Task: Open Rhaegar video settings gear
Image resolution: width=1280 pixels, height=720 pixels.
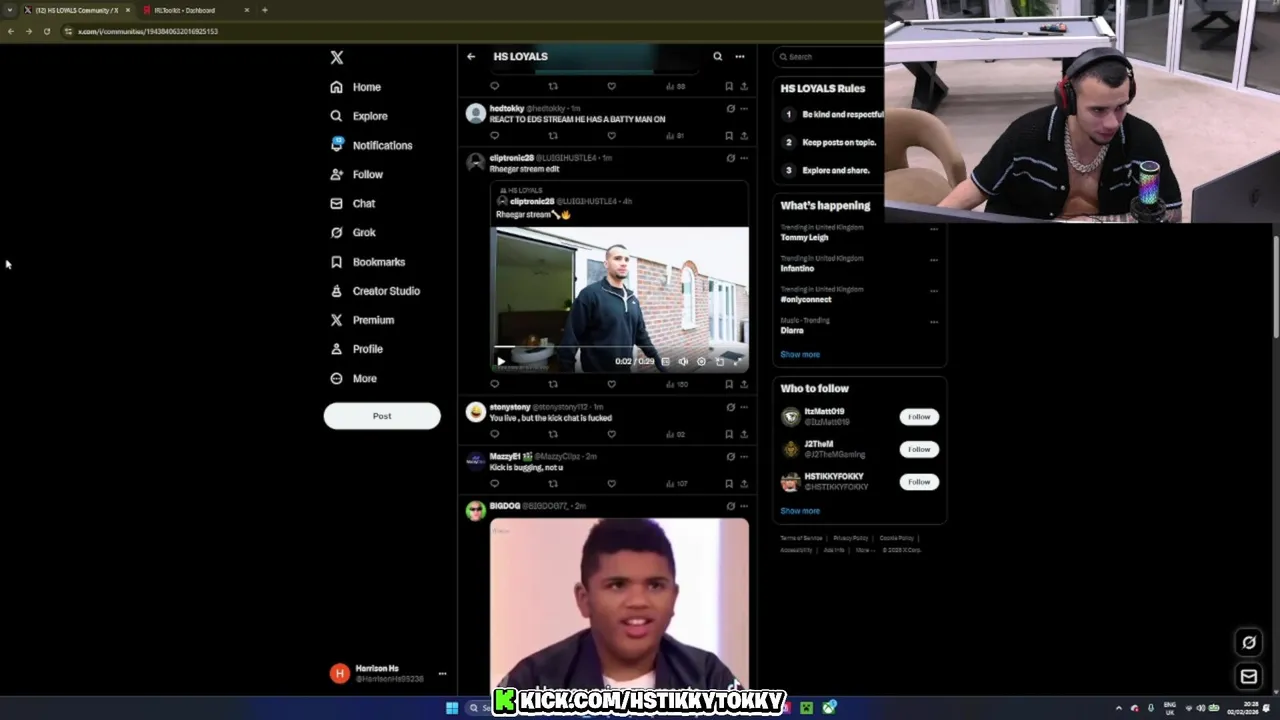Action: [701, 361]
